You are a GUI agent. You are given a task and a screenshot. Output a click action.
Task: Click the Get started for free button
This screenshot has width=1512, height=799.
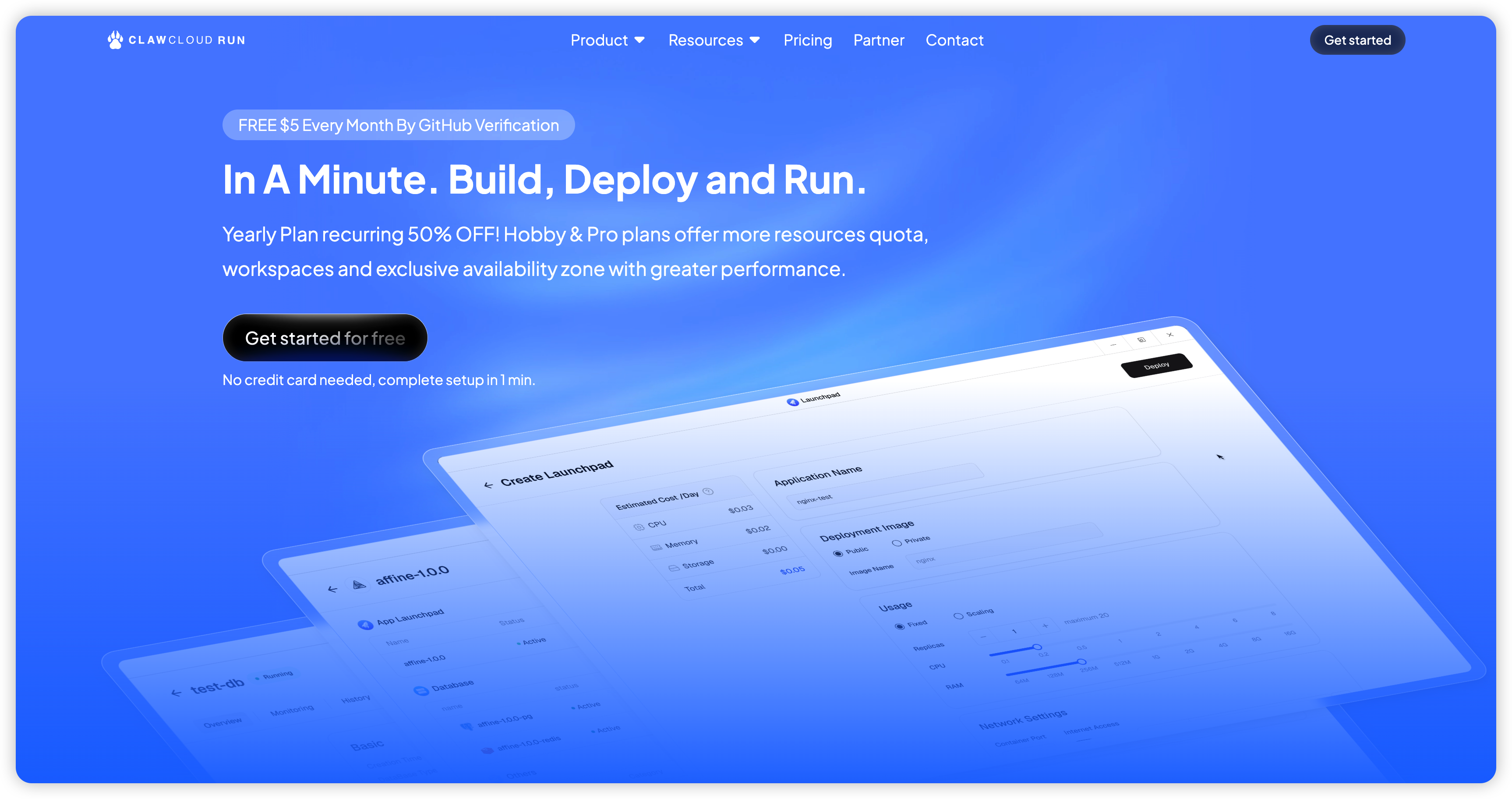click(x=325, y=338)
